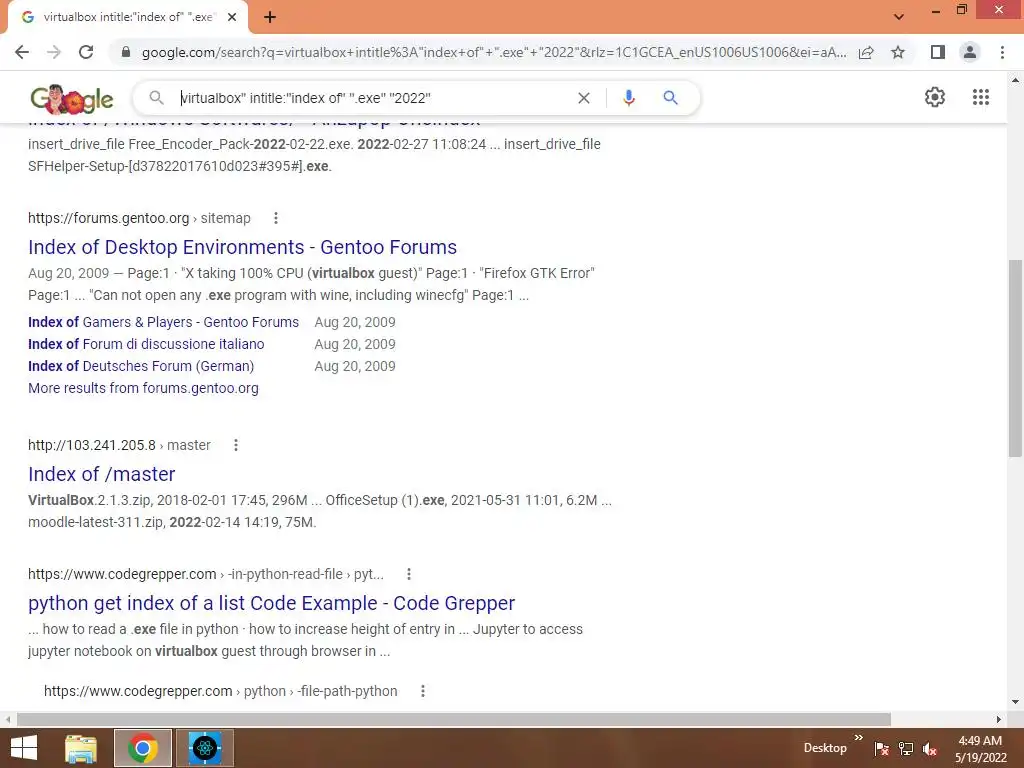Open options for codegrepper file-path-python result
The width and height of the screenshot is (1024, 768).
[x=423, y=691]
